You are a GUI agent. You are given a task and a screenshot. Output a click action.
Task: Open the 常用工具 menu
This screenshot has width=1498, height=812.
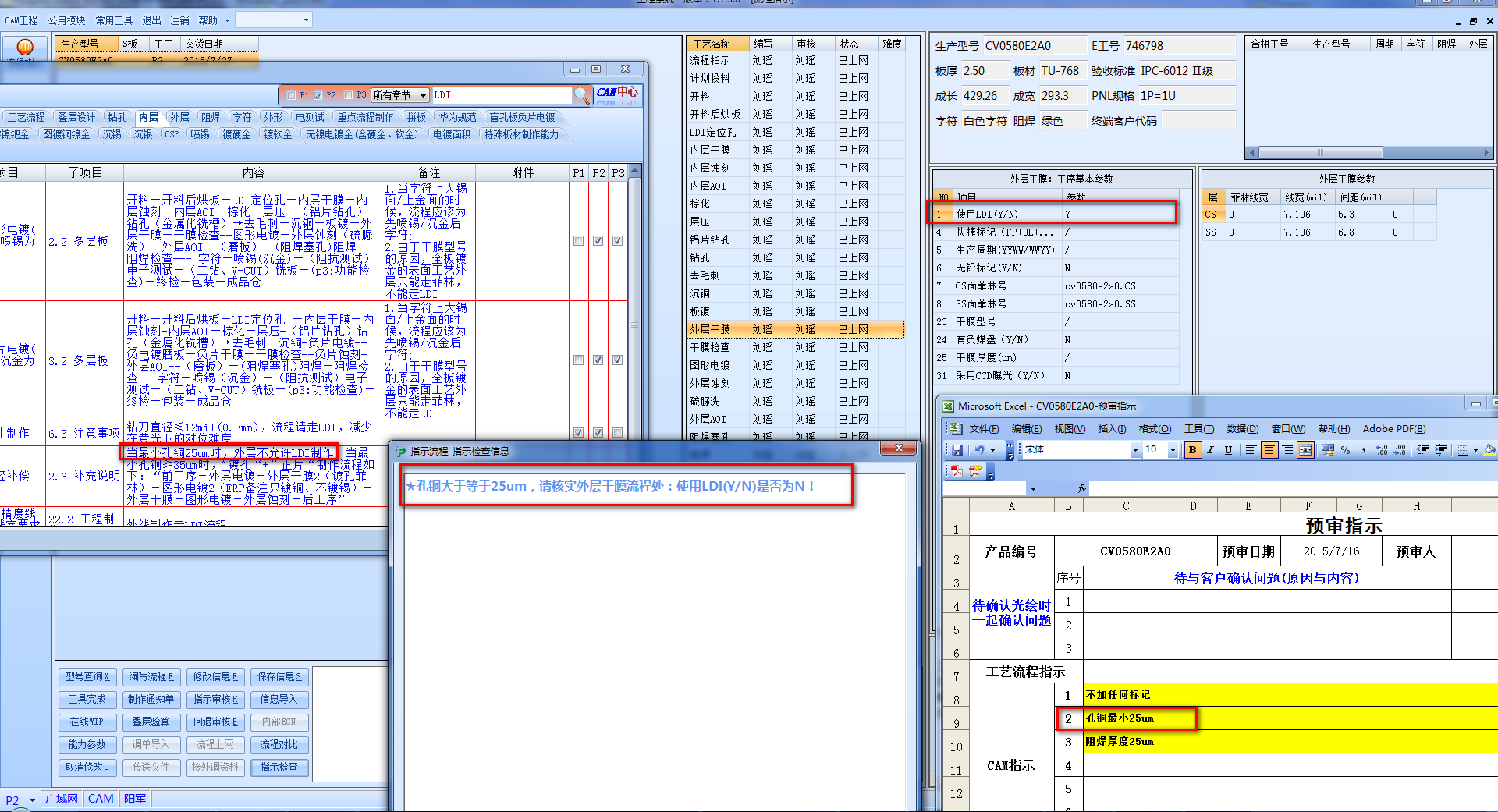point(114,20)
